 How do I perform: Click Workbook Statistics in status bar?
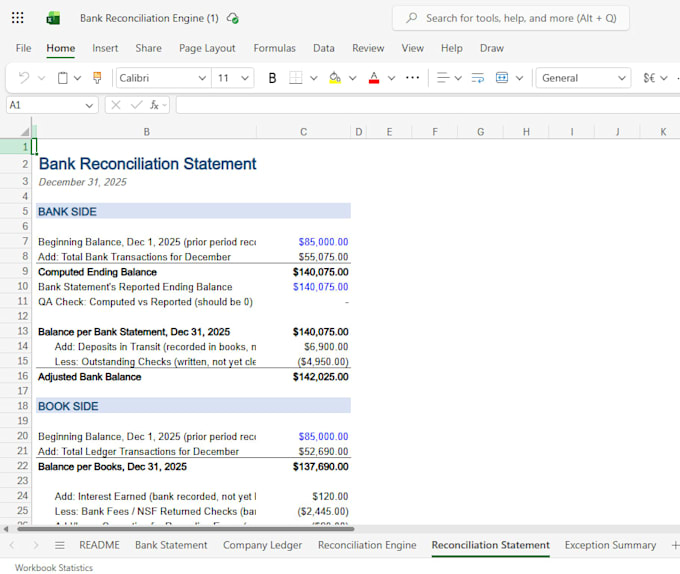(54, 567)
